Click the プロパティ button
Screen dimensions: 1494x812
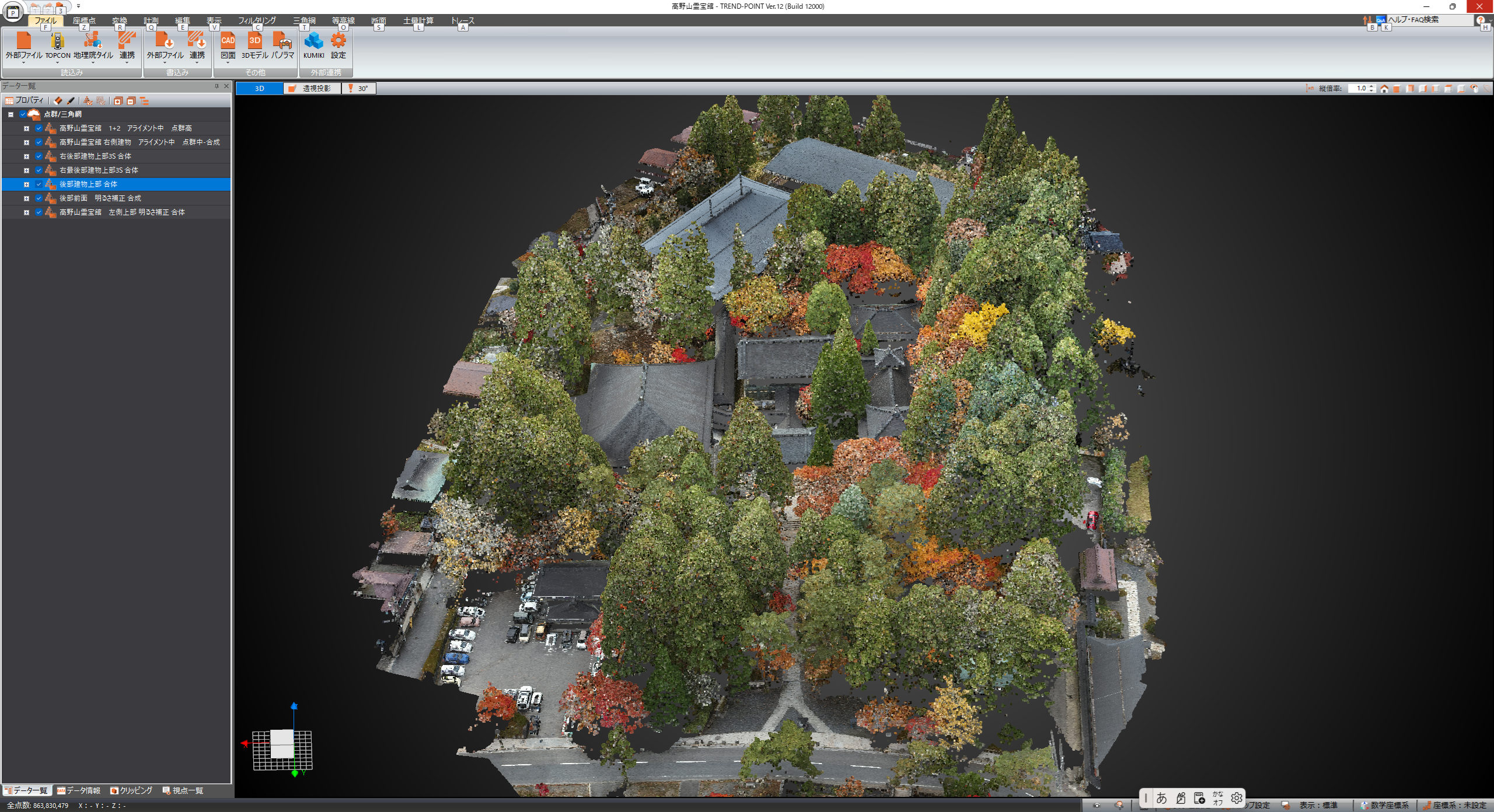click(x=25, y=100)
